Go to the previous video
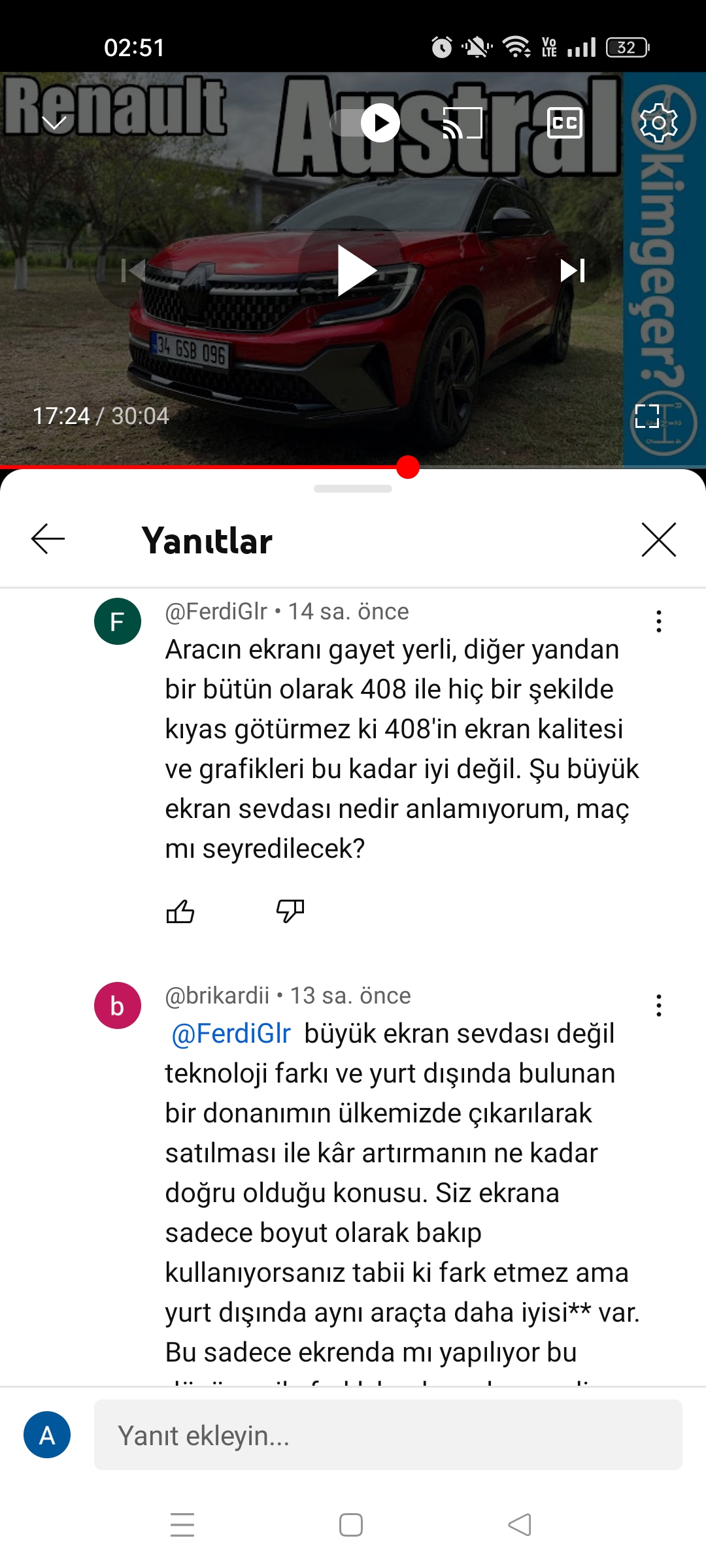Viewport: 706px width, 1568px height. point(133,270)
